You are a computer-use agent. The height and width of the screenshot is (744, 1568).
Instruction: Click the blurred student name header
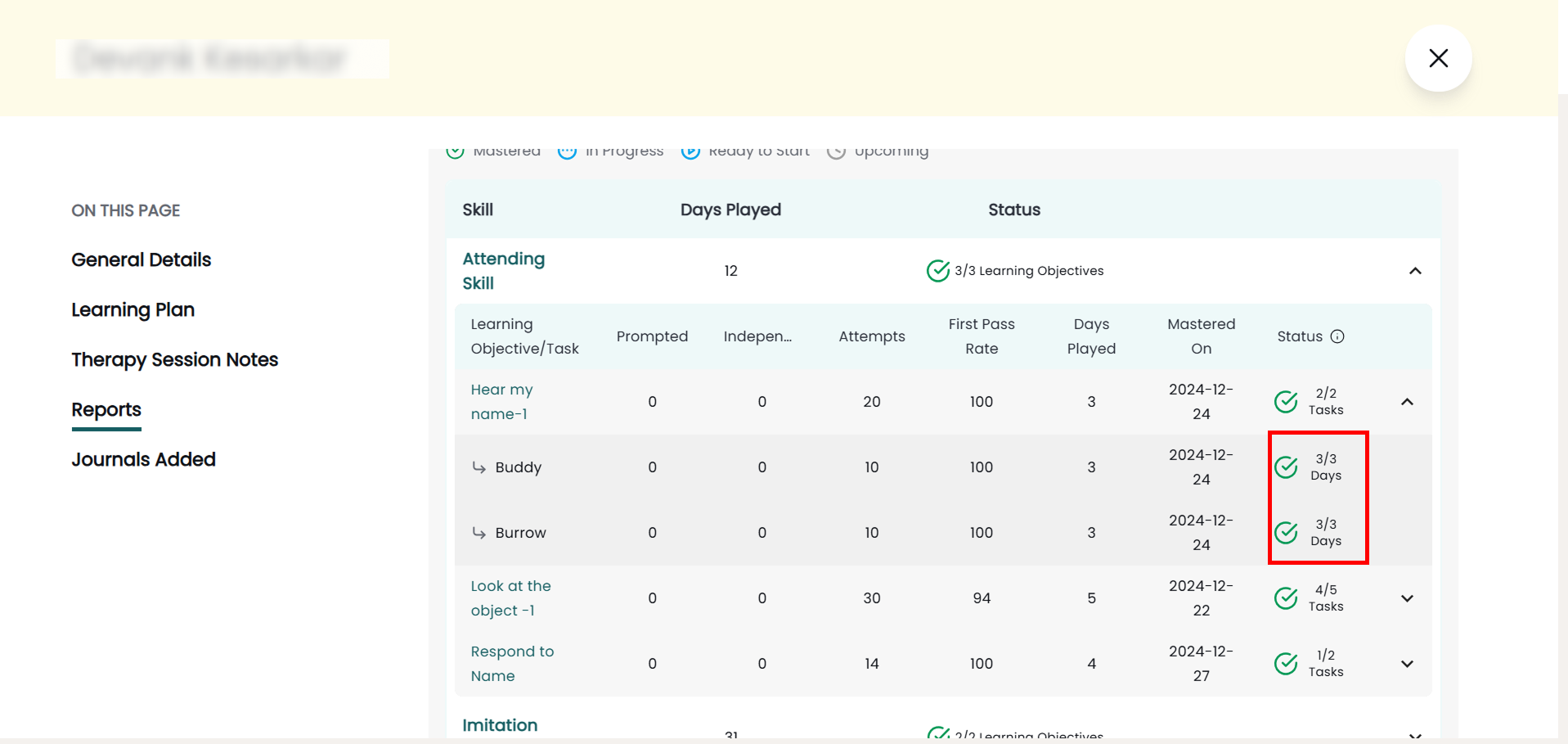pyautogui.click(x=222, y=59)
